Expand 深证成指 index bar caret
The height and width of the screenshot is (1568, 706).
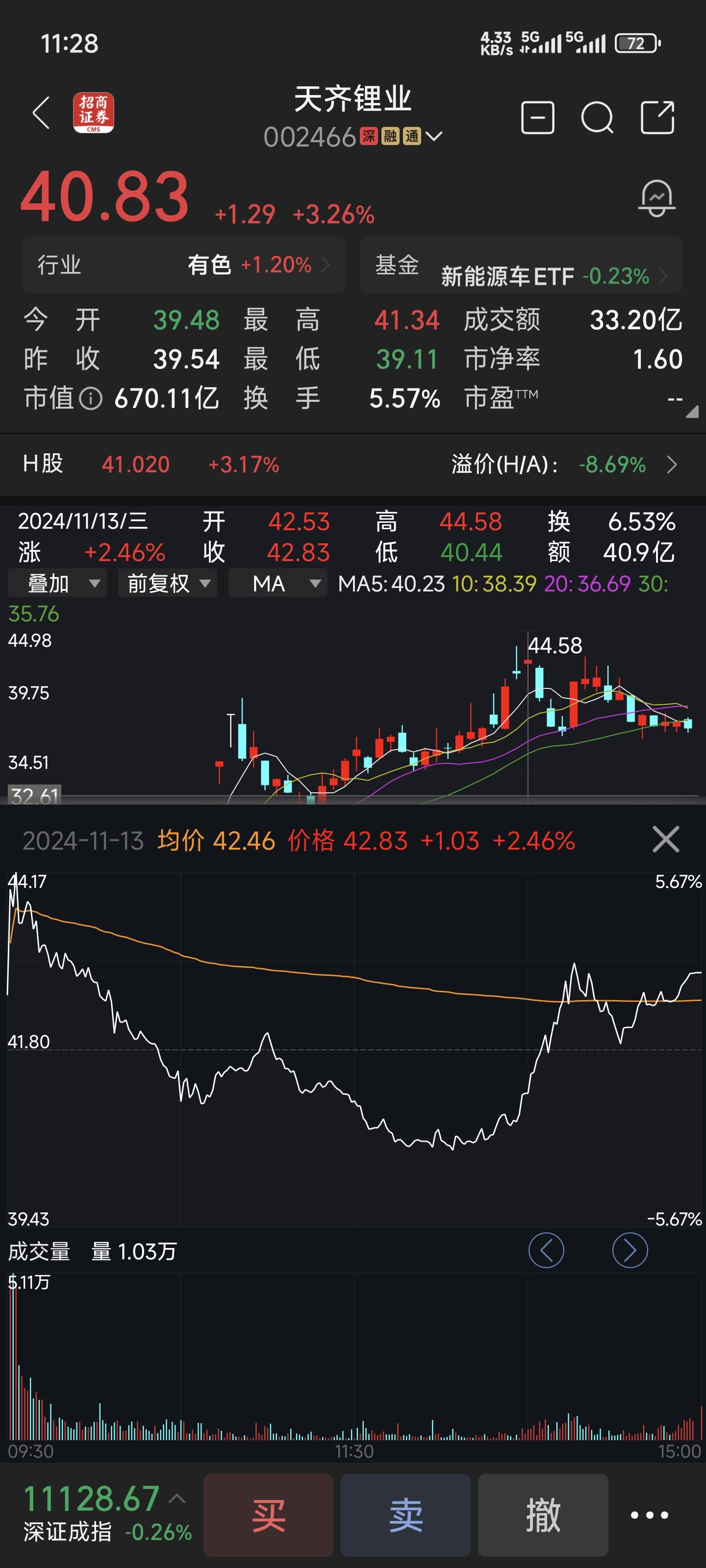[x=176, y=1498]
